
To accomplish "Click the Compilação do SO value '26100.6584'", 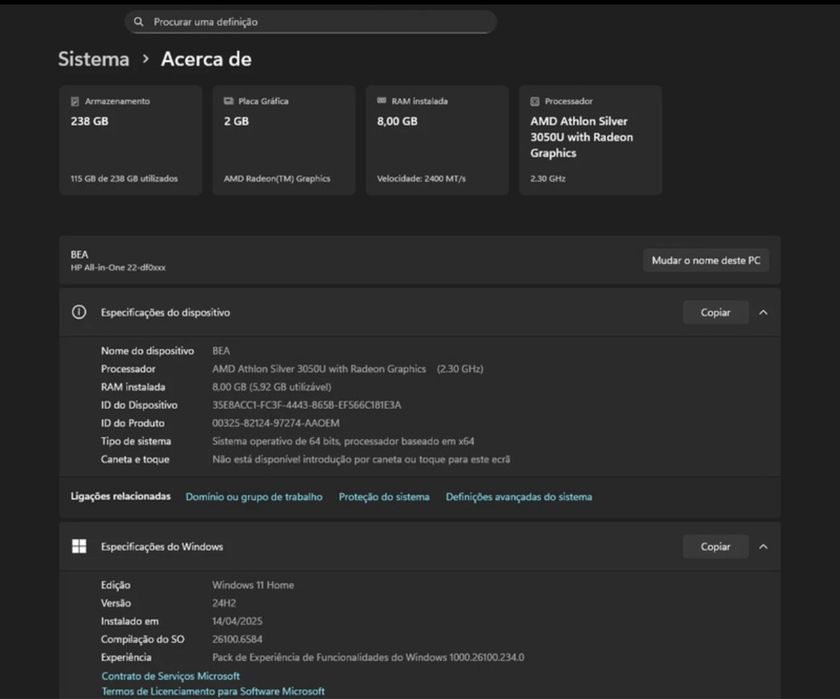I will pos(237,639).
